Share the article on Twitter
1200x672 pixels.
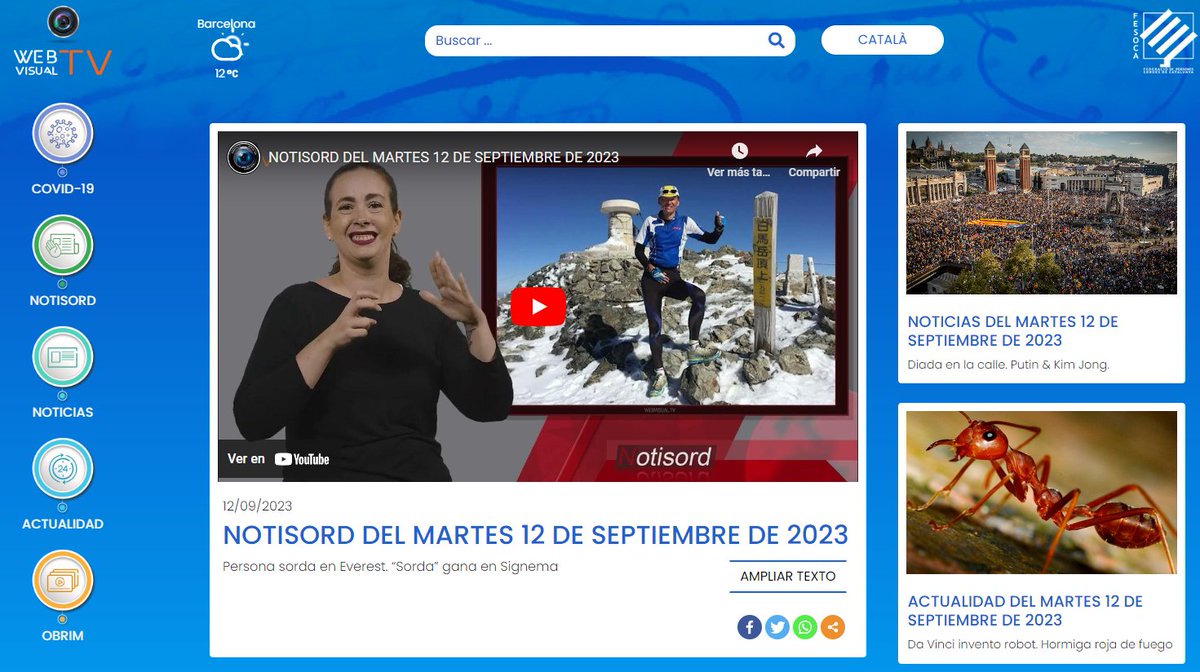point(776,627)
